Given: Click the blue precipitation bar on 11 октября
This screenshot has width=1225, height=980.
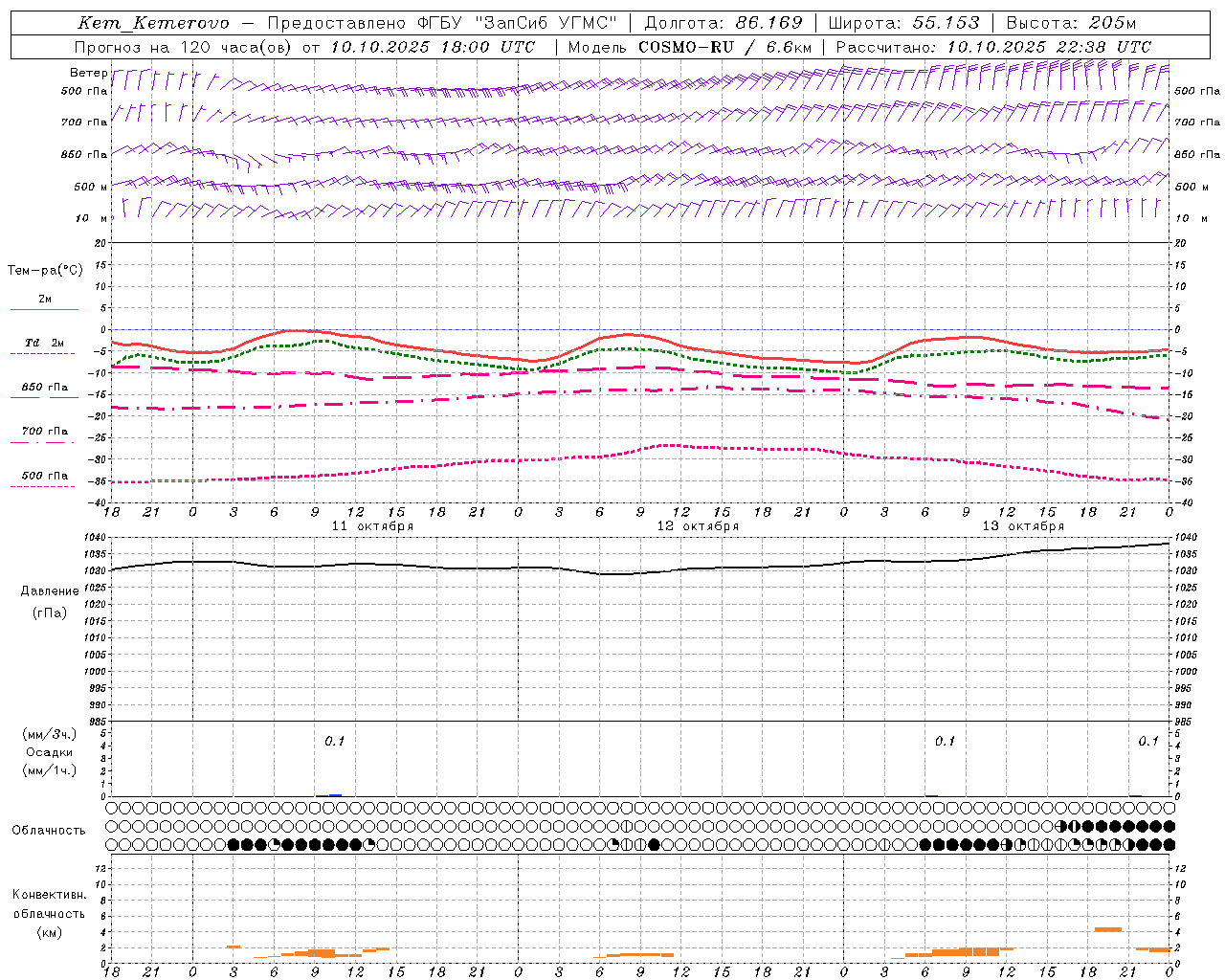Looking at the screenshot, I should pos(334,794).
